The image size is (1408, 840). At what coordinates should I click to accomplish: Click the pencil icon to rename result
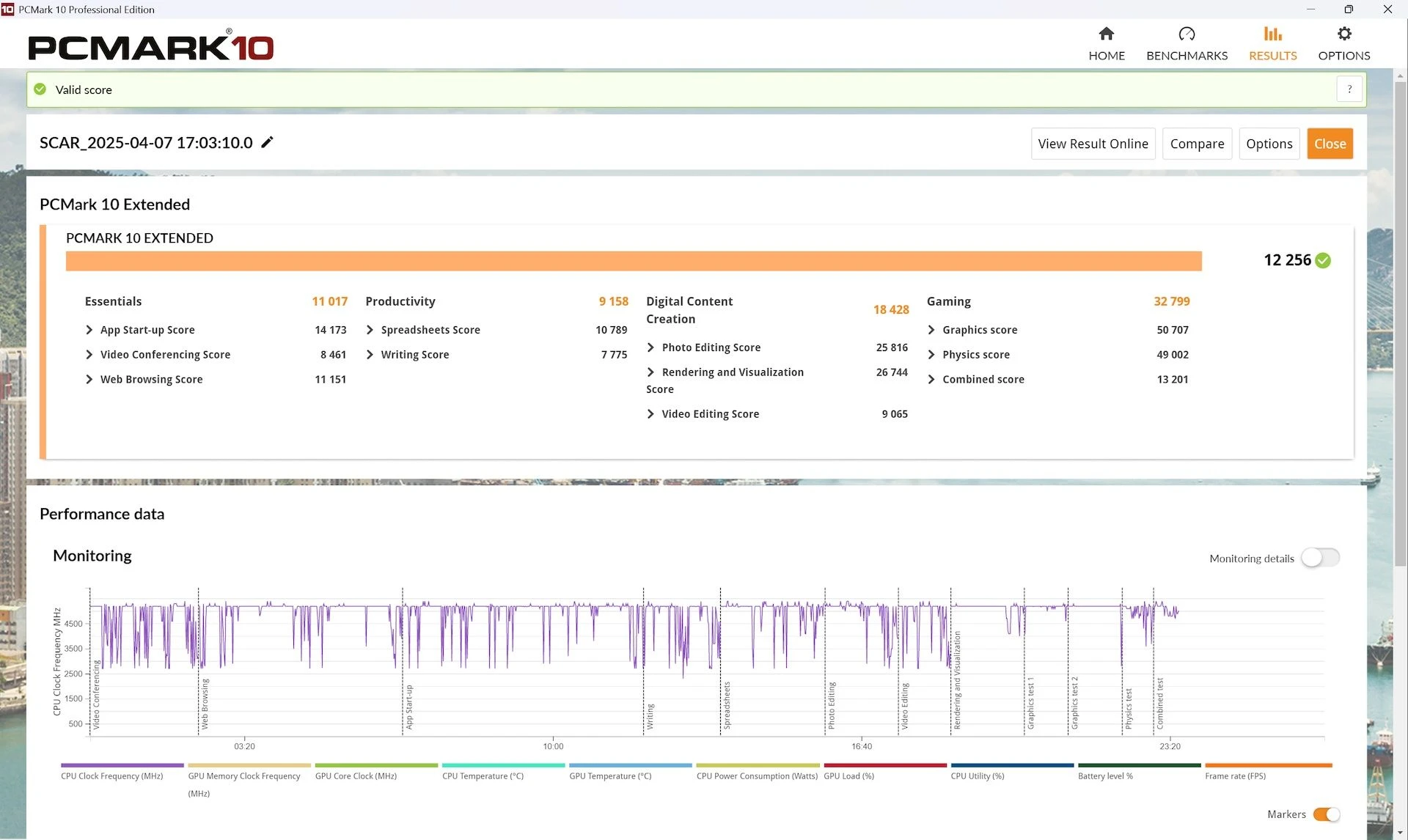[x=268, y=142]
